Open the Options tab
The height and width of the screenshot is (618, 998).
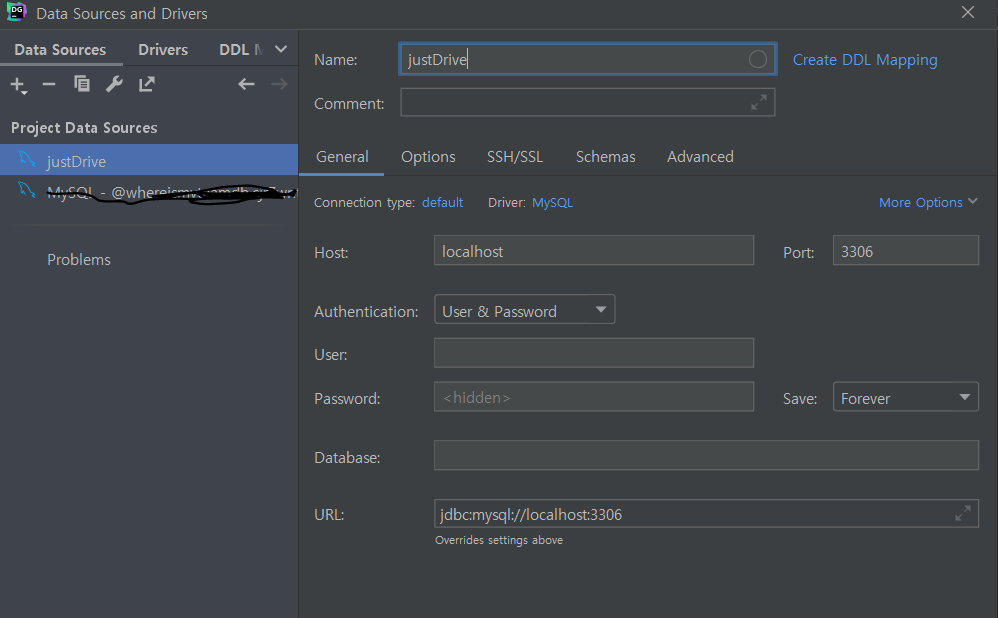click(428, 157)
